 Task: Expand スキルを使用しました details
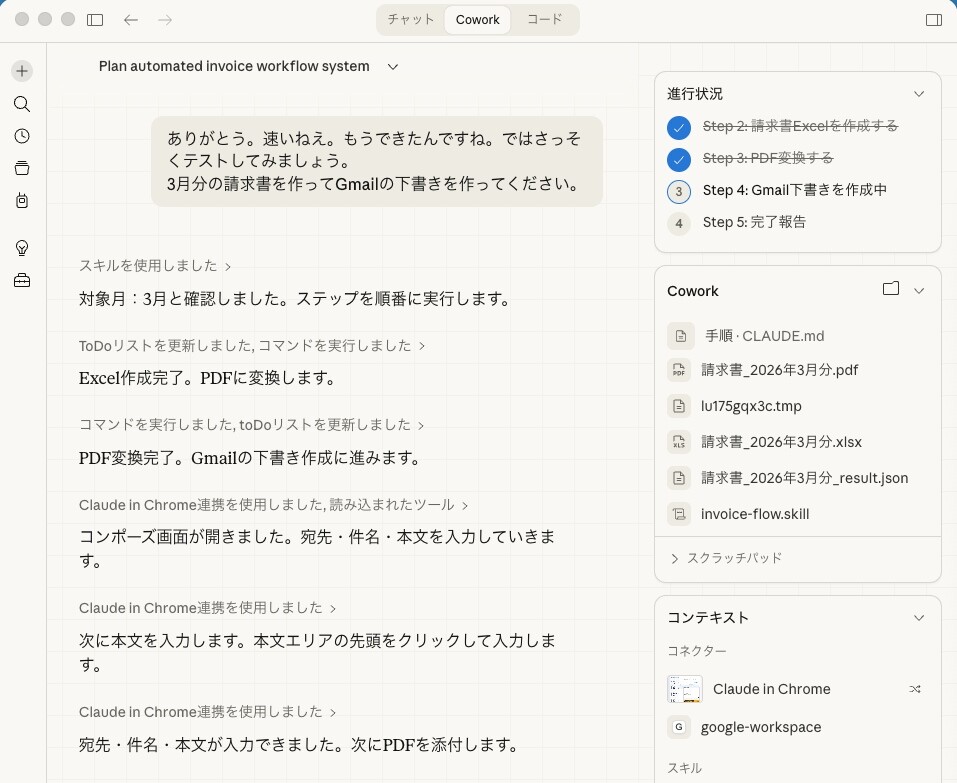coord(154,265)
